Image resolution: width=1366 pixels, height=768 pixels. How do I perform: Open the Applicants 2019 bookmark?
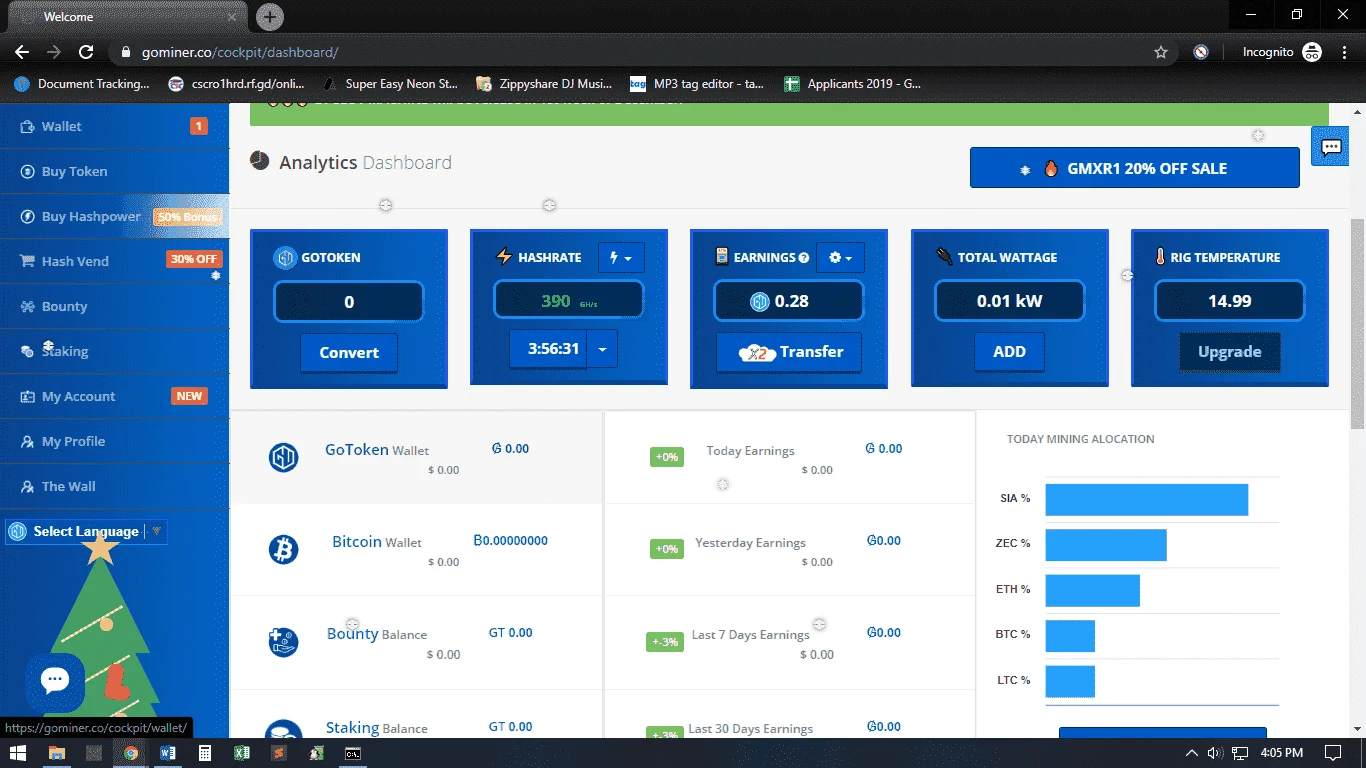click(x=853, y=84)
